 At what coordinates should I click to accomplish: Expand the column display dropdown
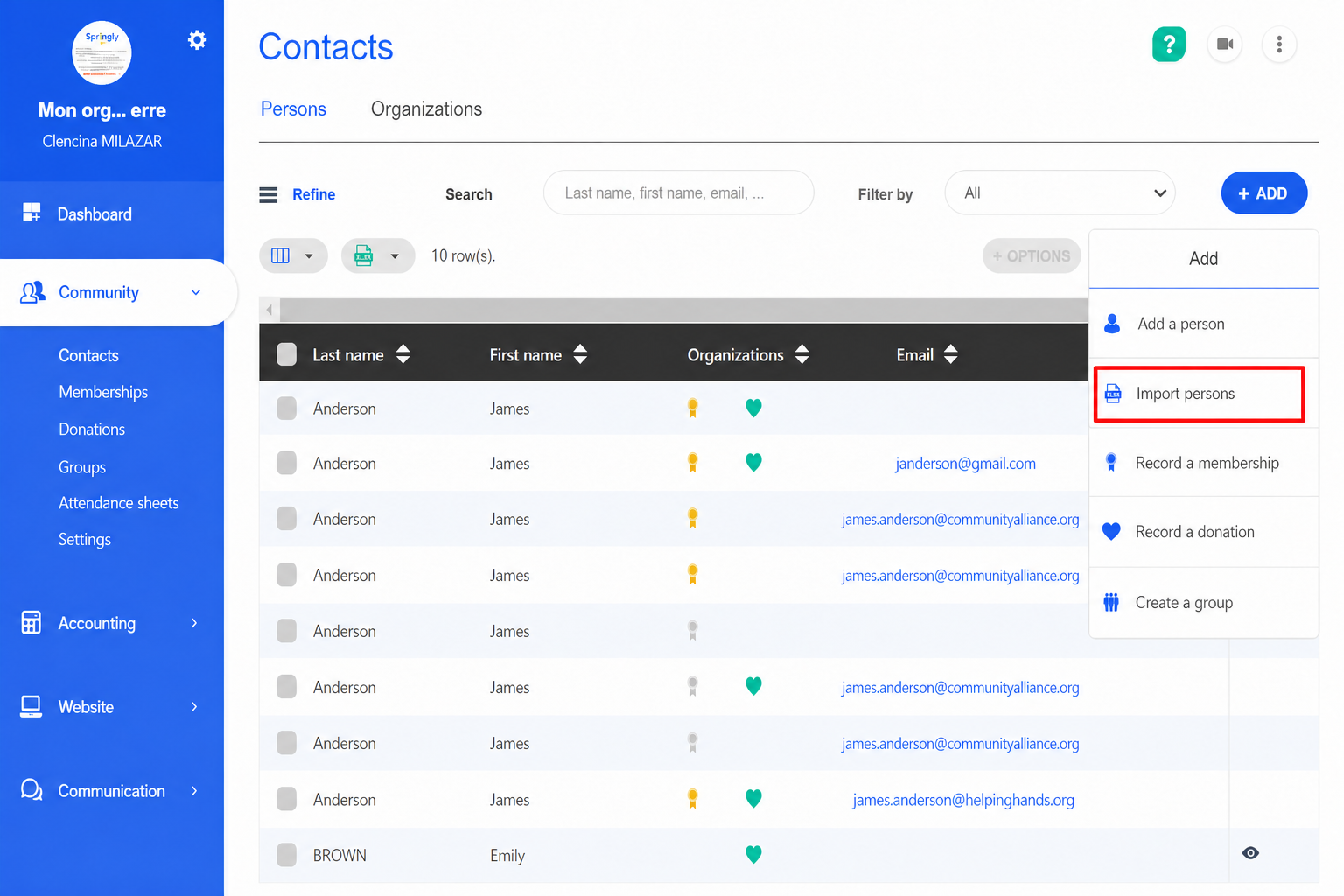click(293, 255)
